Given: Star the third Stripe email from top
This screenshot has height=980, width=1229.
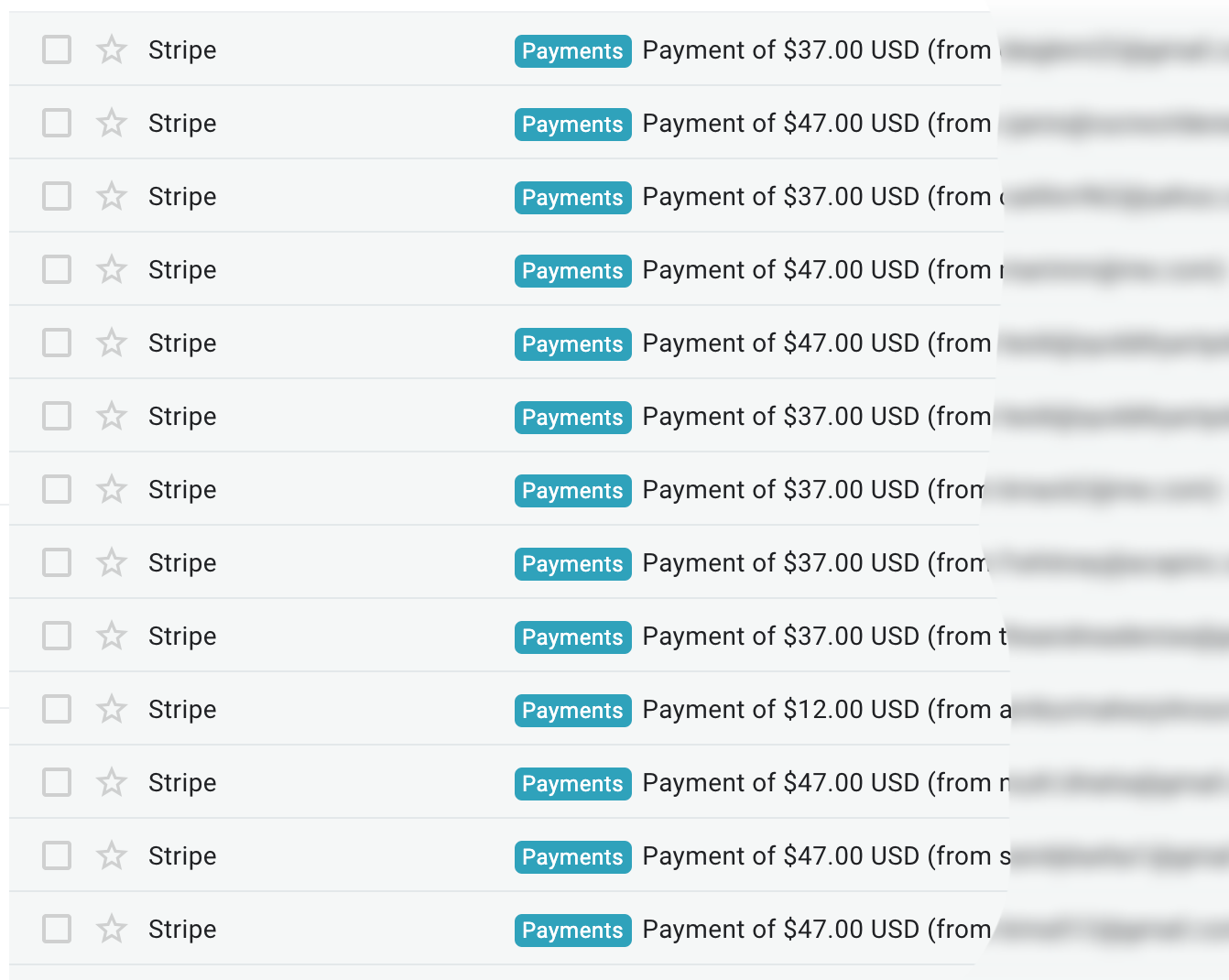Looking at the screenshot, I should 112,196.
